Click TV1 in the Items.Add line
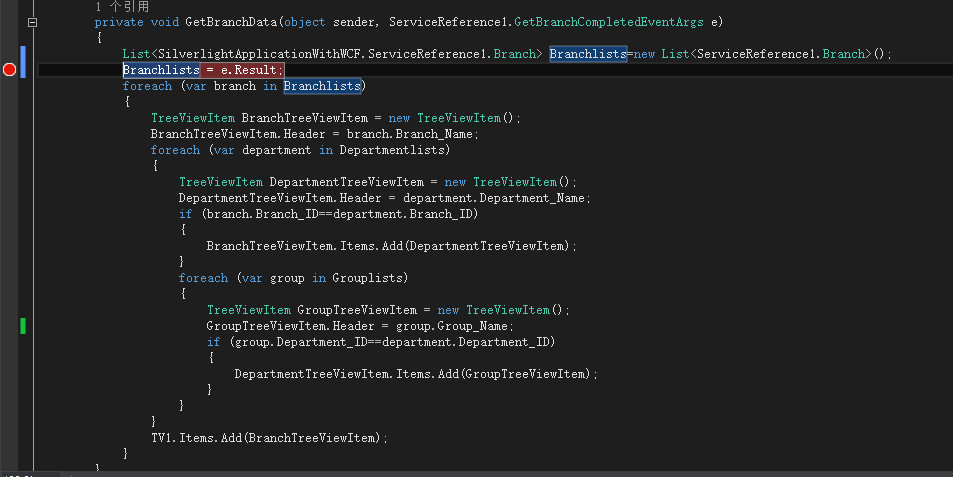This screenshot has height=477, width=953. click(x=162, y=438)
